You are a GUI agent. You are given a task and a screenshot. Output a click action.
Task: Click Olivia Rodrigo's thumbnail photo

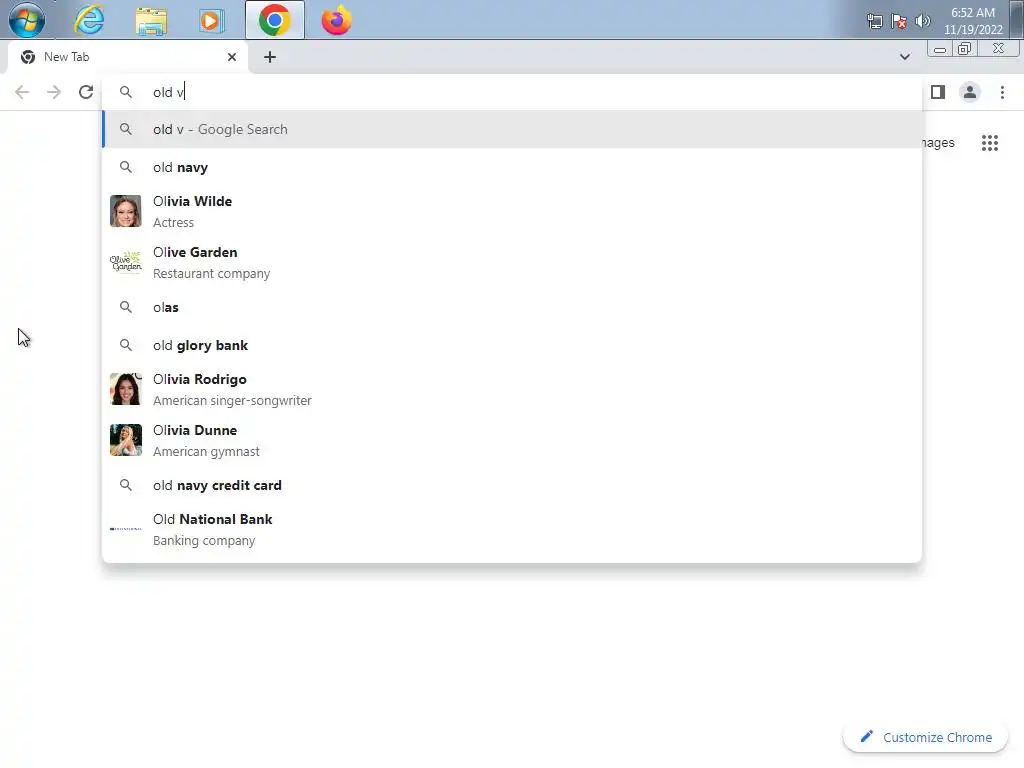(x=125, y=389)
